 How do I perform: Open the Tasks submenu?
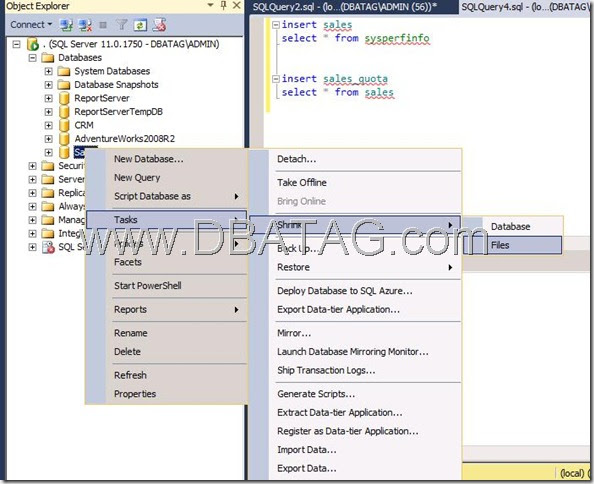click(x=167, y=220)
